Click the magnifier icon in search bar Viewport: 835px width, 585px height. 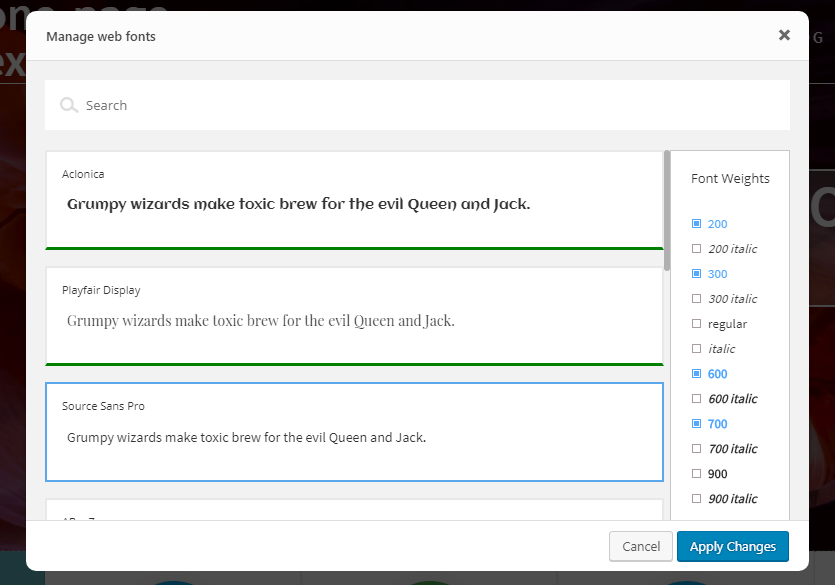69,105
